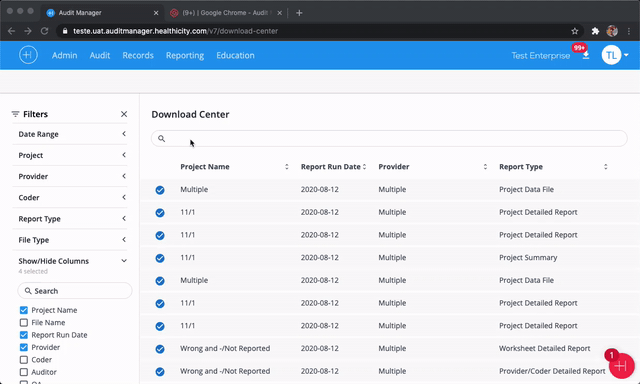
Task: Click the Project Summary report type cell
Action: tap(528, 257)
